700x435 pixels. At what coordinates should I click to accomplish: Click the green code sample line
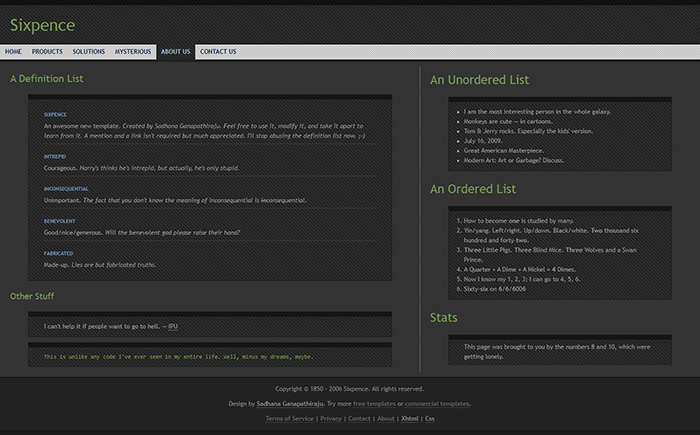click(x=179, y=357)
